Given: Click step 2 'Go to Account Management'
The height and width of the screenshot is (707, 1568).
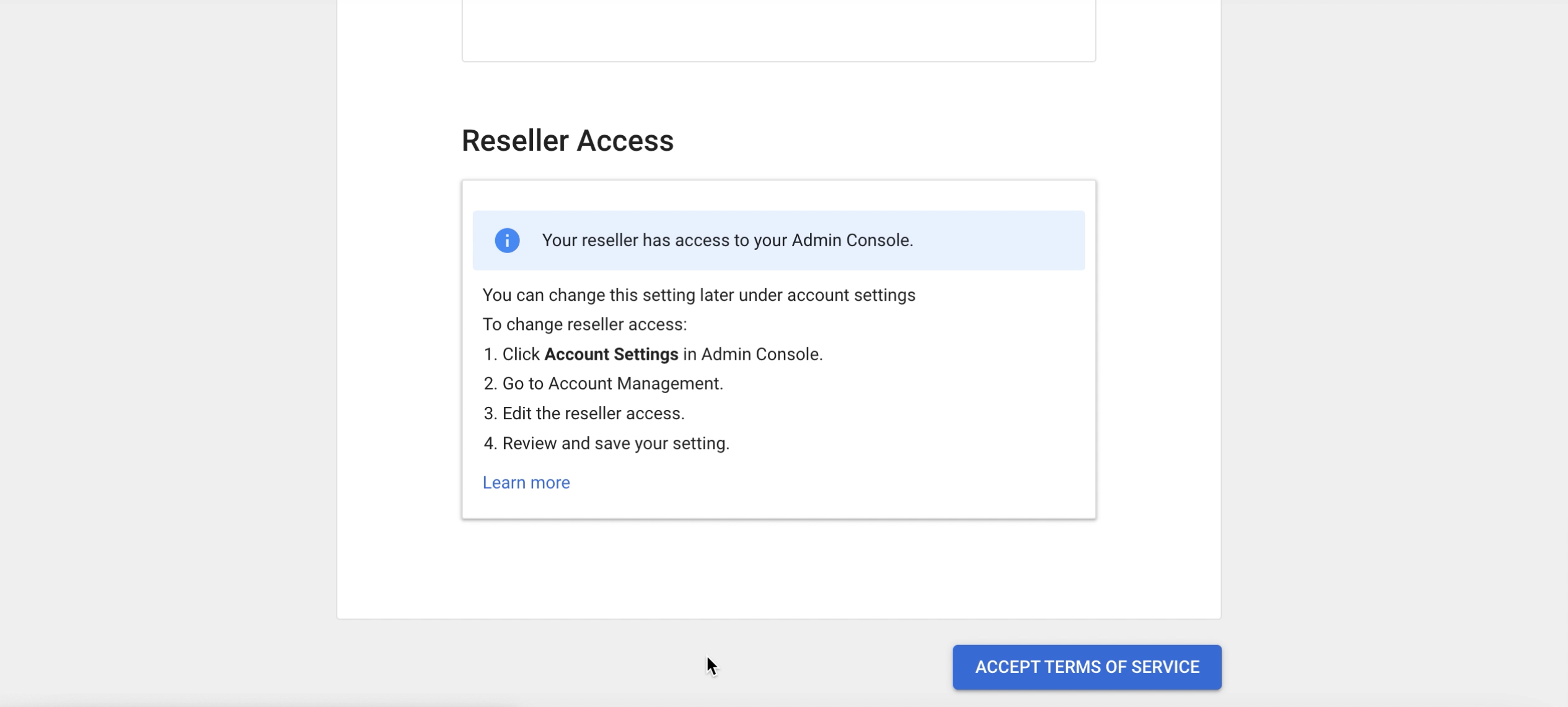Looking at the screenshot, I should pos(612,384).
